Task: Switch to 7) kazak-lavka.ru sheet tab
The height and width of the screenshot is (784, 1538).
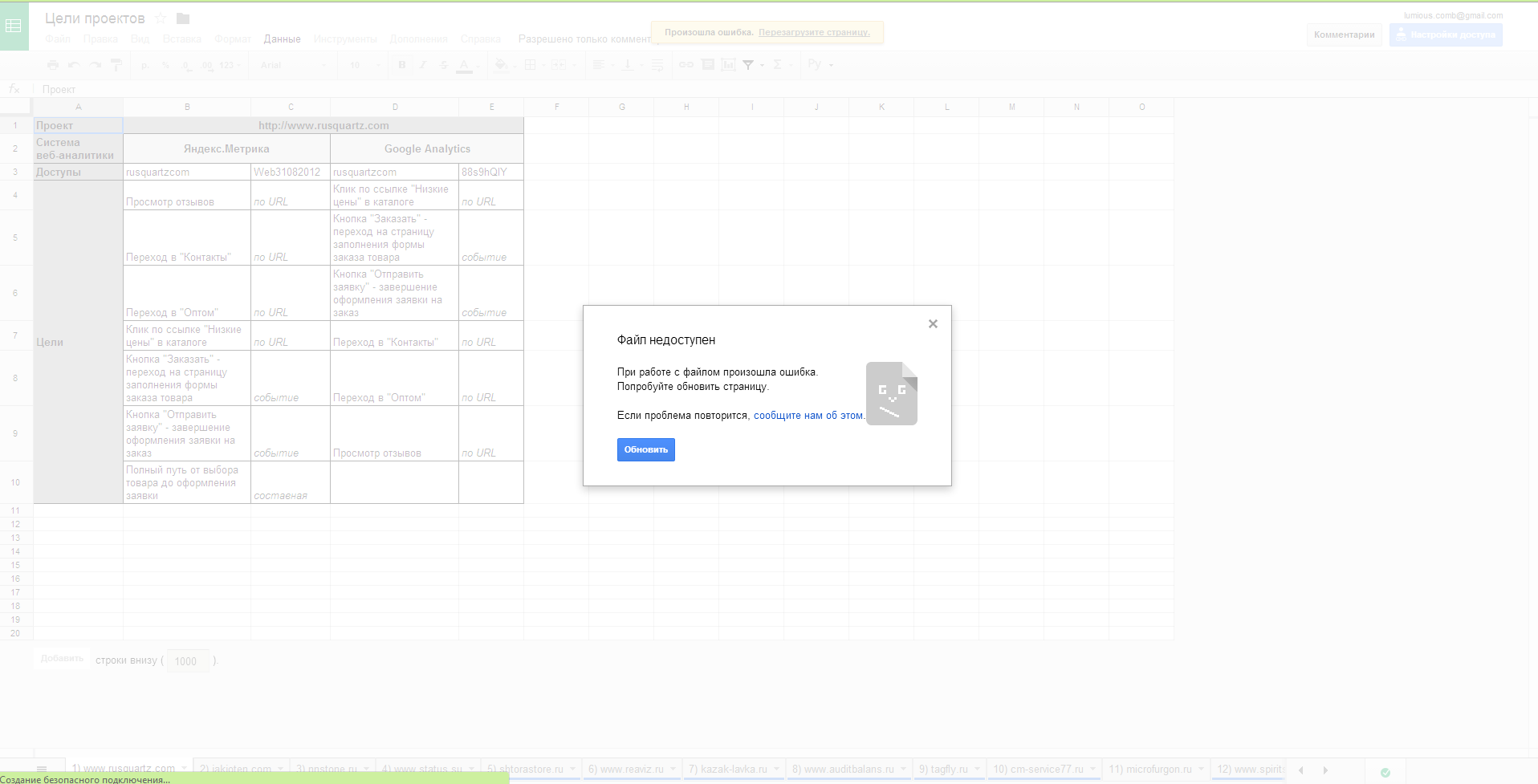Action: (733, 769)
